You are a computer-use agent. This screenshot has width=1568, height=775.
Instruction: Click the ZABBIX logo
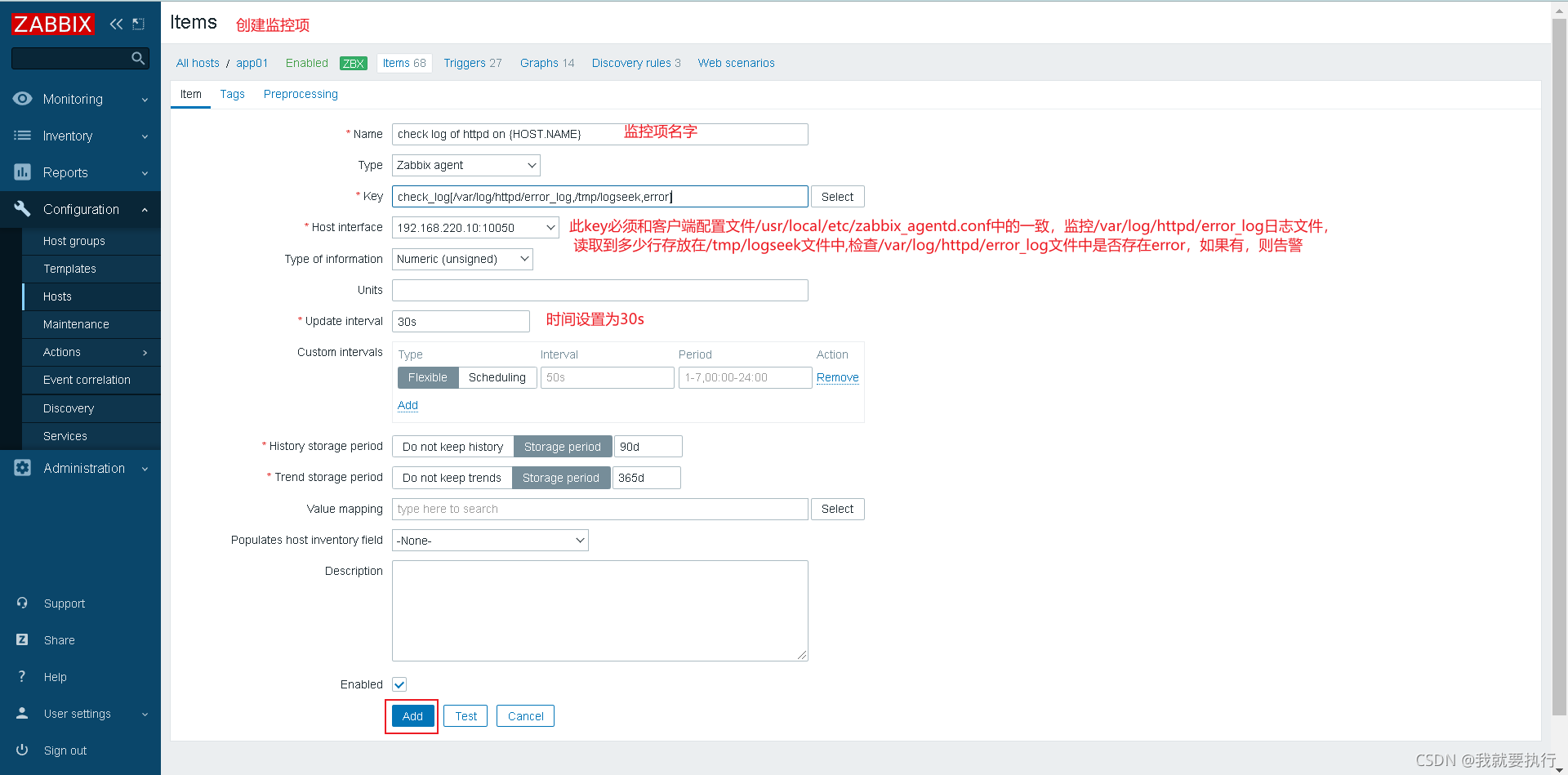tap(52, 24)
